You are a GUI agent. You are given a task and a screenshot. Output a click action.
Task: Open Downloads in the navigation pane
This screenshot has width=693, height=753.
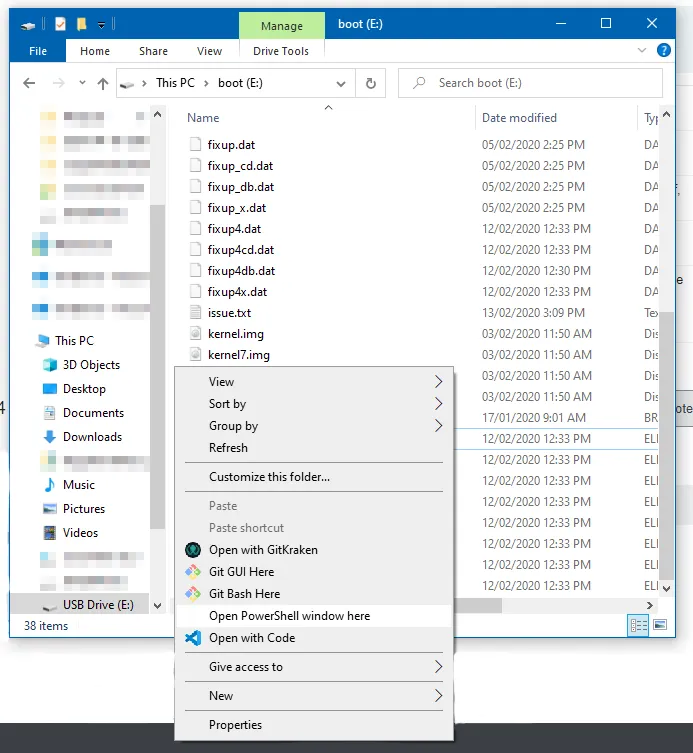[x=92, y=437]
